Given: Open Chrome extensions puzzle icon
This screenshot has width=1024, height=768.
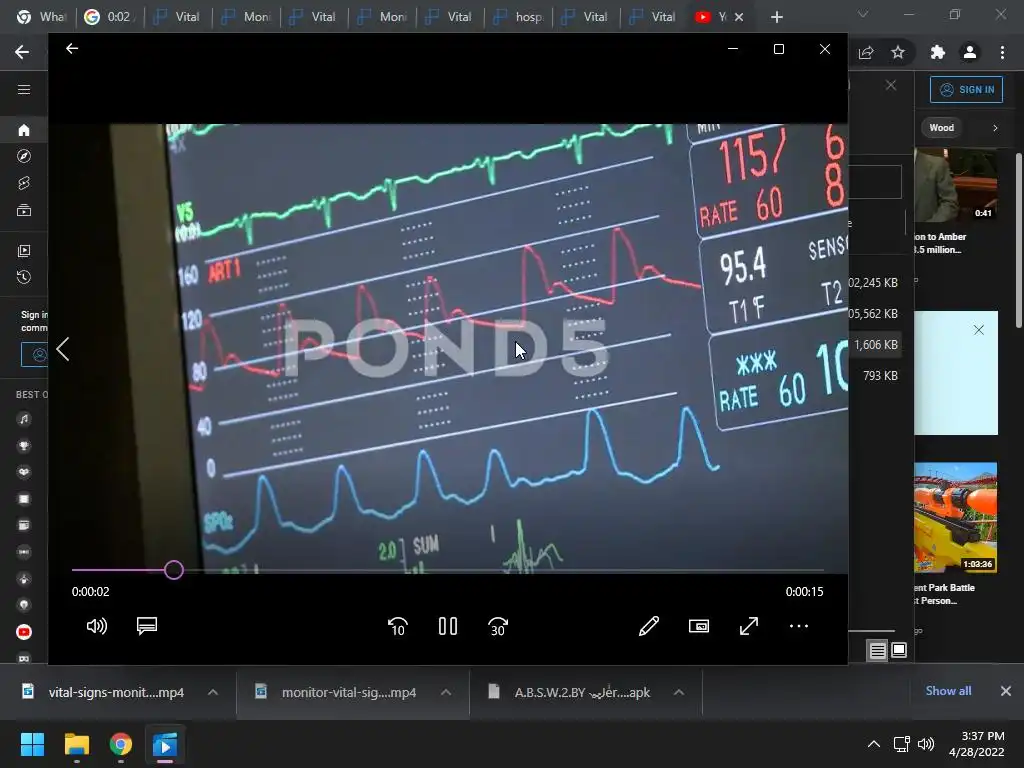Looking at the screenshot, I should pos(938,52).
